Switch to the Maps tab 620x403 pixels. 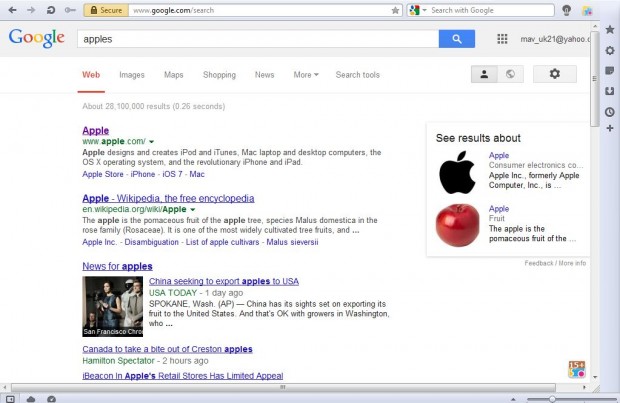click(174, 75)
